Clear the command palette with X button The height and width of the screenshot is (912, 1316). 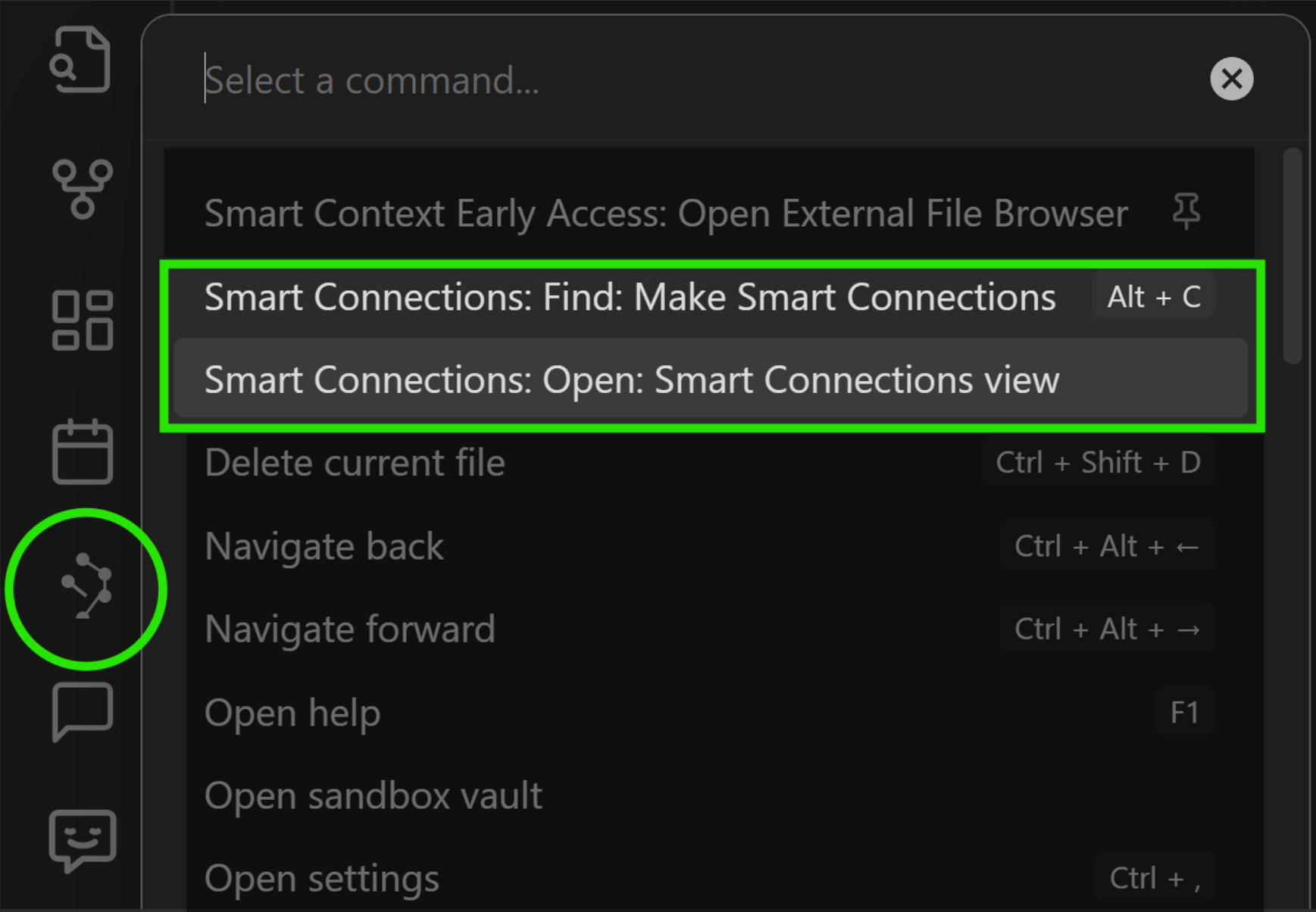click(x=1231, y=79)
